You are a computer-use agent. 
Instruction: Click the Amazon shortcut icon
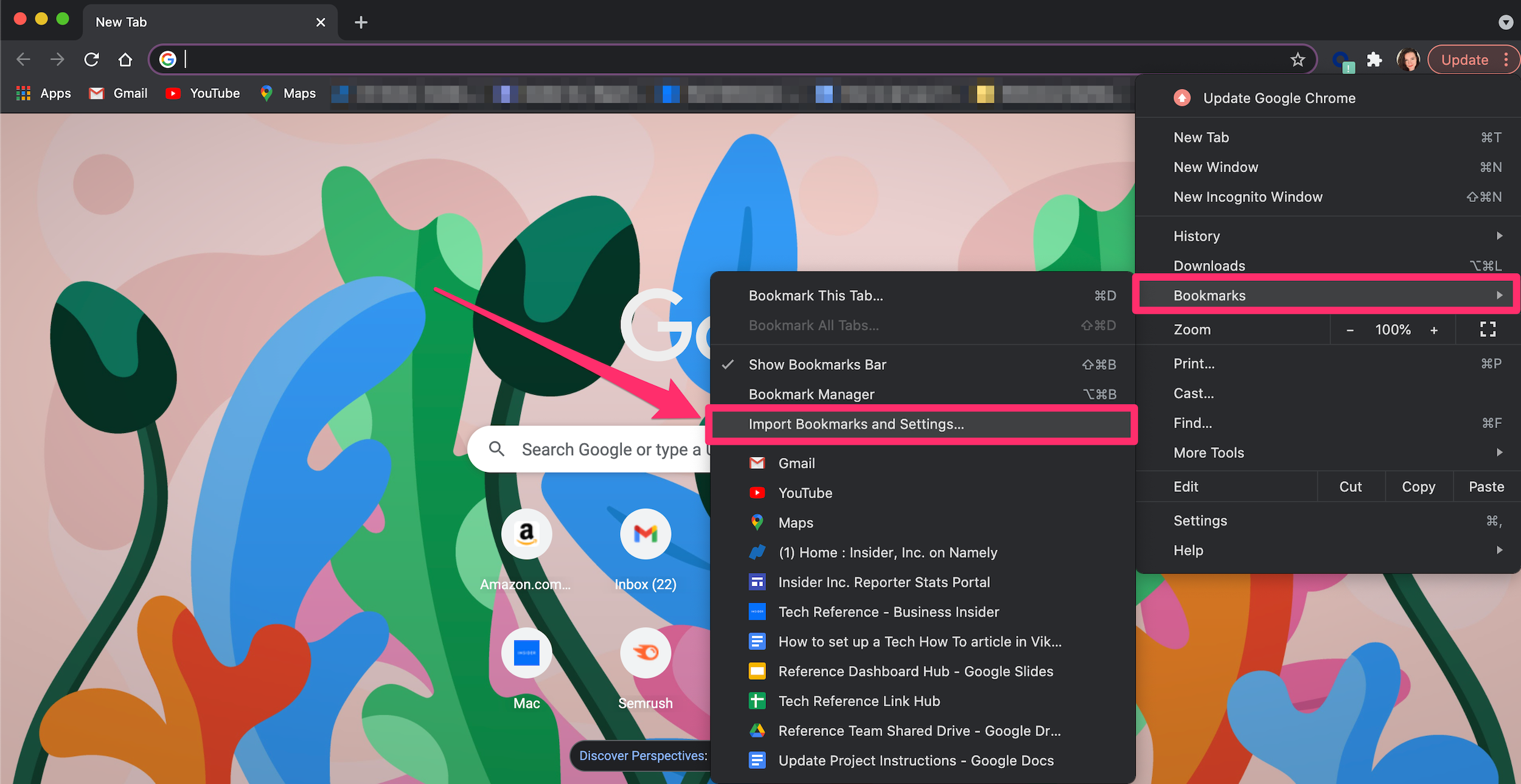click(526, 533)
